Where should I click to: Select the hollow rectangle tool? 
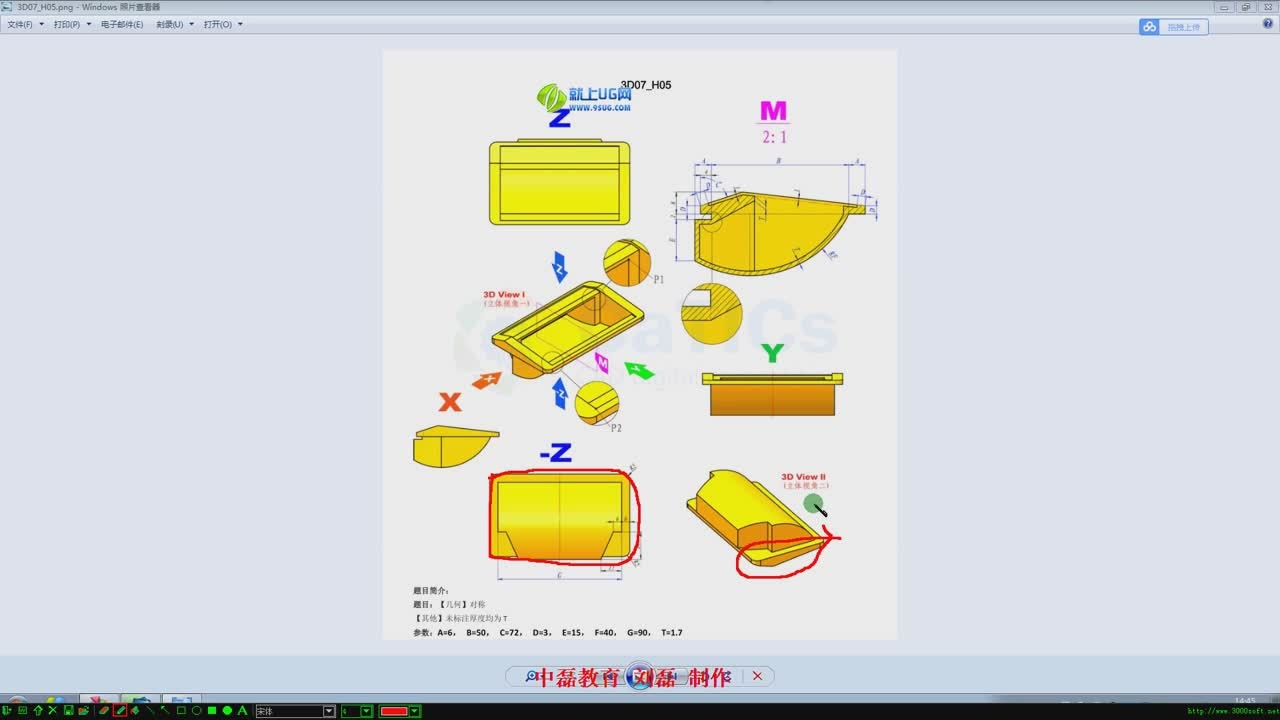(181, 711)
